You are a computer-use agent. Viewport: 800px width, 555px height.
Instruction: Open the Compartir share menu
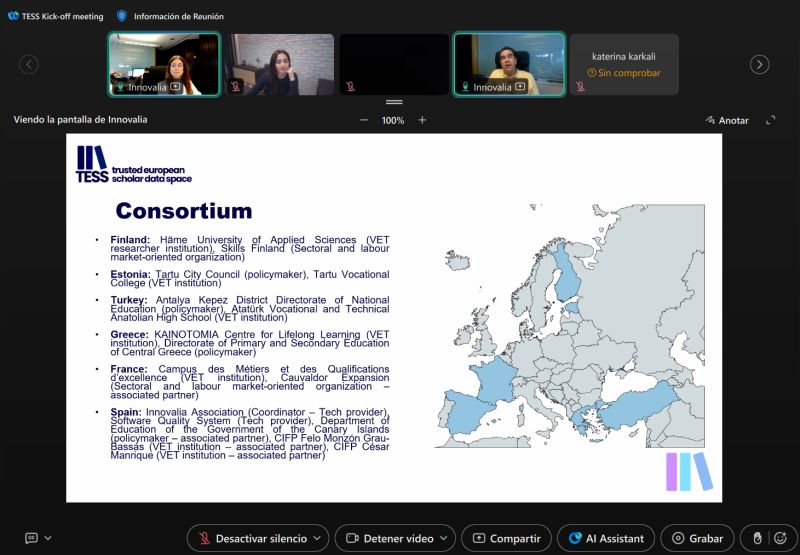click(506, 538)
